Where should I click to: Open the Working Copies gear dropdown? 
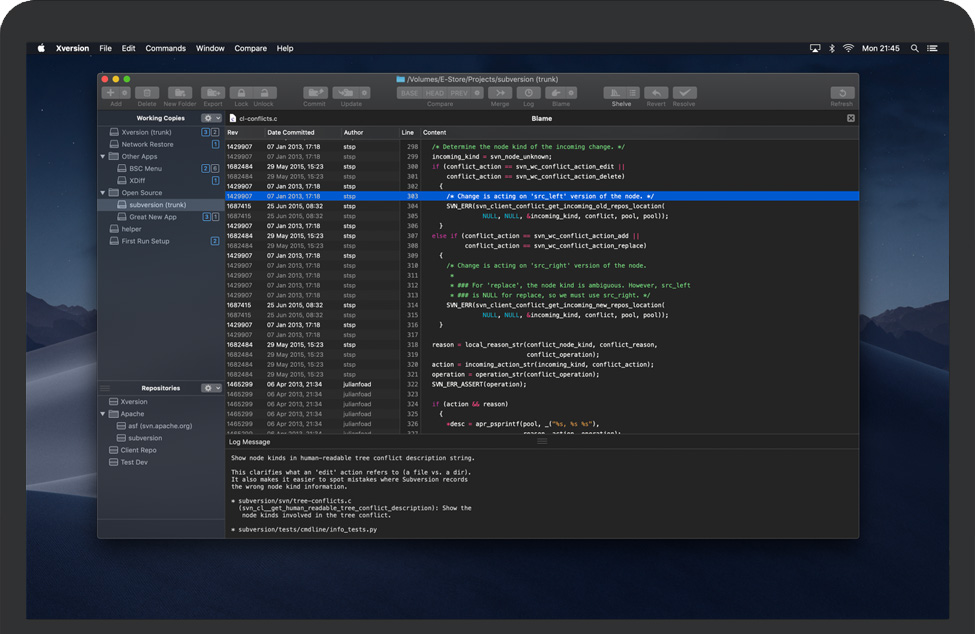tap(211, 118)
